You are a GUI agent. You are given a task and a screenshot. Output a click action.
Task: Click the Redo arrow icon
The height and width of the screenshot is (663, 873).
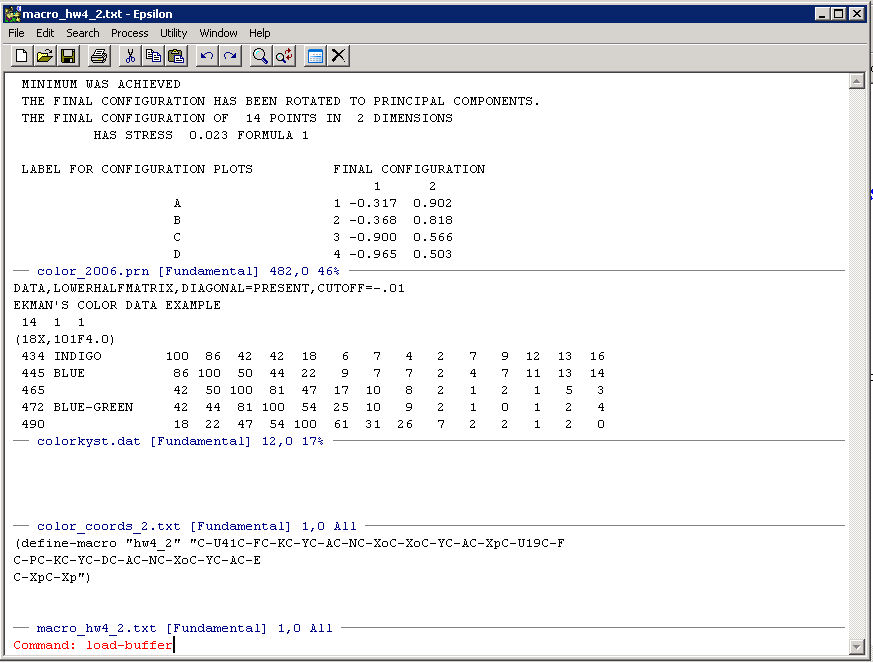click(x=230, y=56)
